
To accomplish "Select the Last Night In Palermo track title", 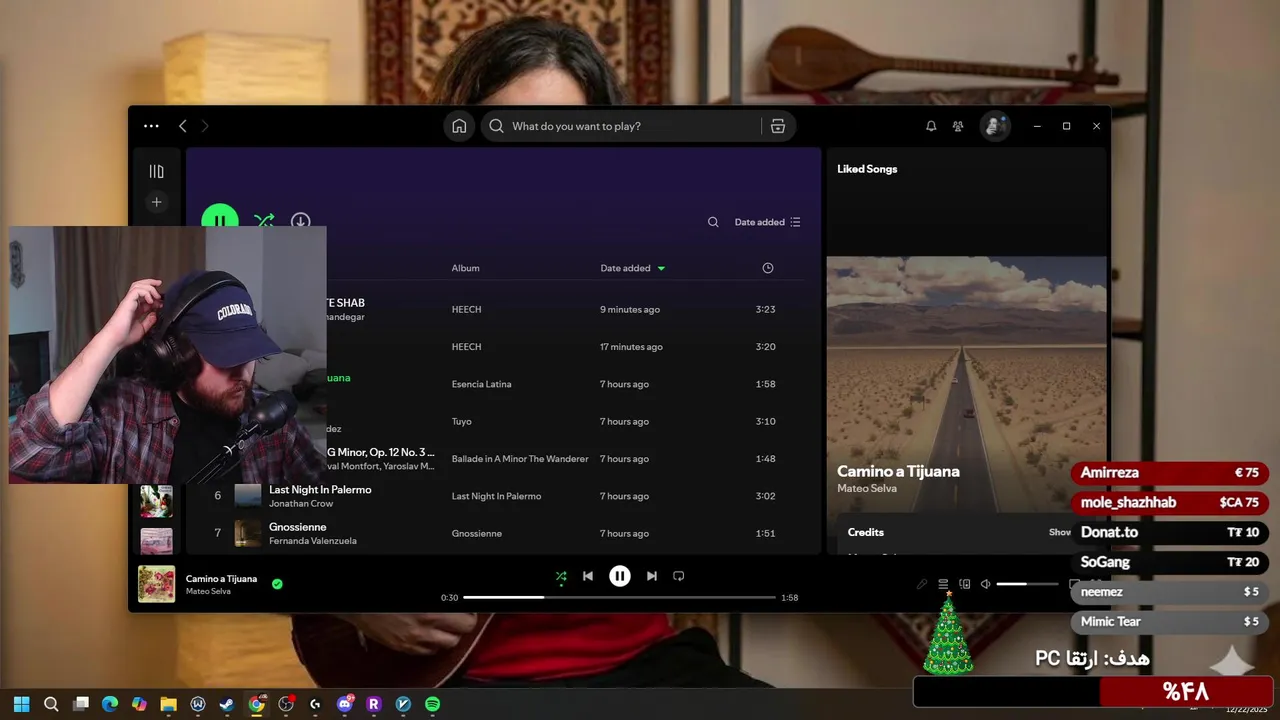I will [320, 490].
